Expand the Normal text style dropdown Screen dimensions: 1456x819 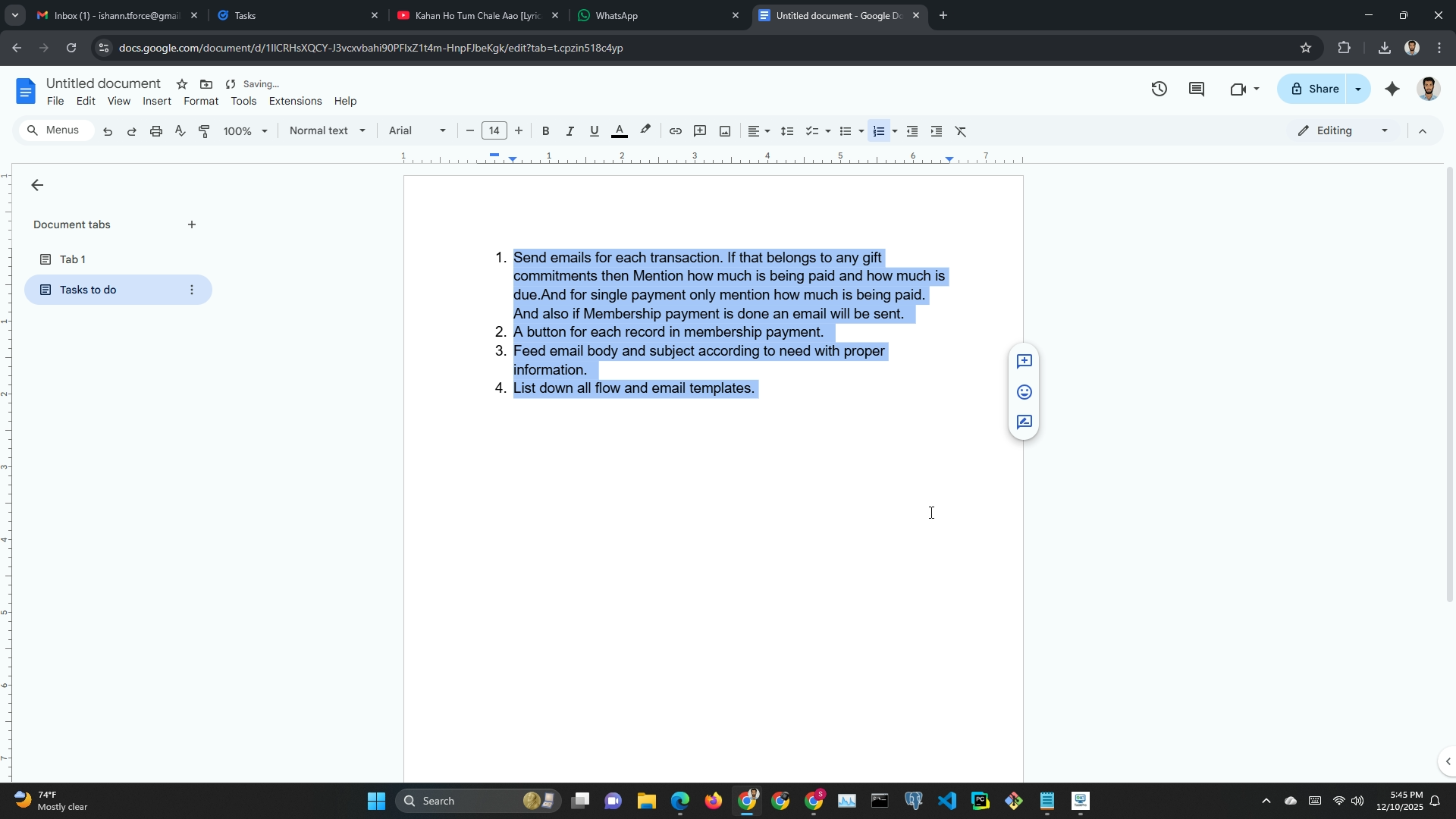pos(327,131)
